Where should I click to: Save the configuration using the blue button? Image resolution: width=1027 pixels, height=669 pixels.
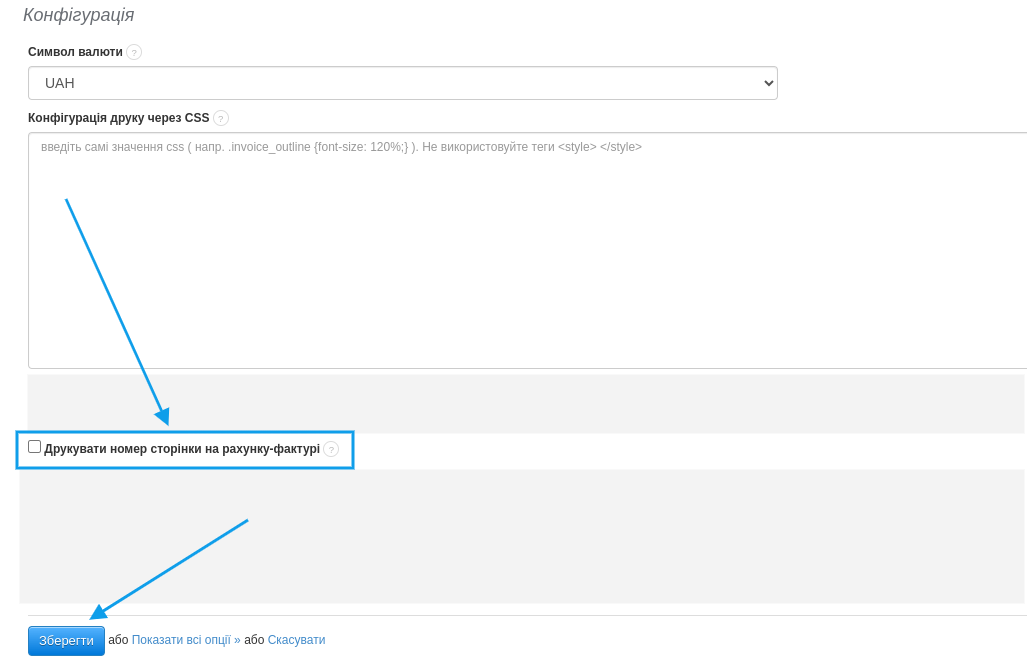click(x=66, y=640)
